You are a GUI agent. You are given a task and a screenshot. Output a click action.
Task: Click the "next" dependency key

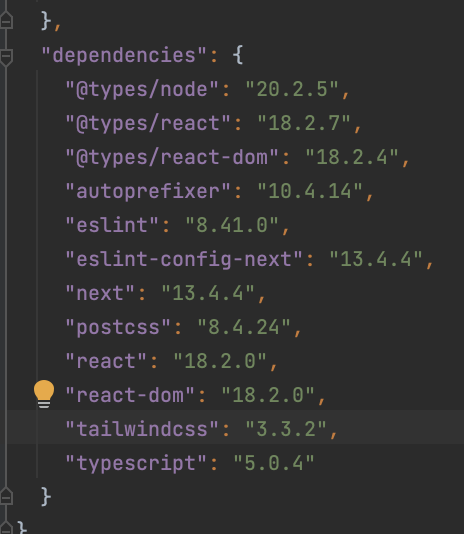coord(100,294)
